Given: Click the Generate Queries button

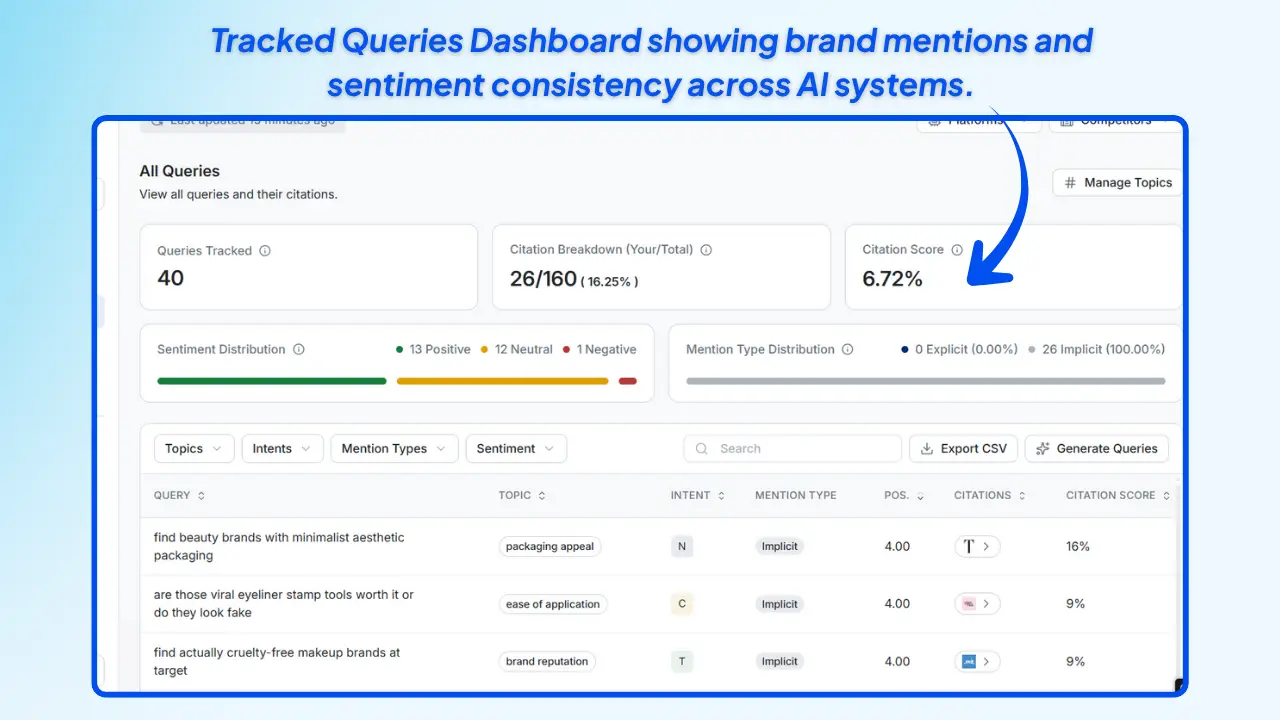Looking at the screenshot, I should coord(1096,448).
